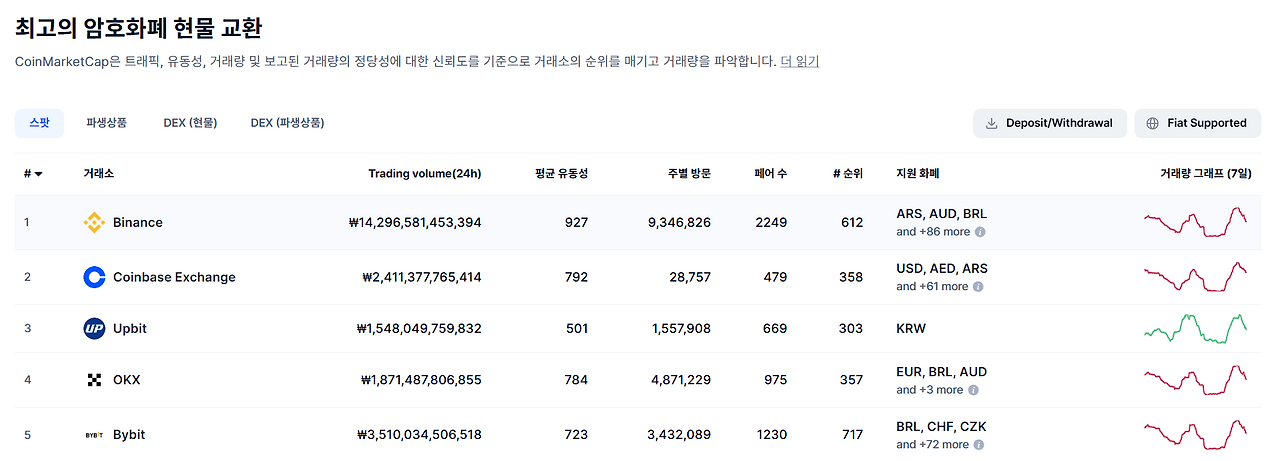
Task: Click the Upbit logo icon
Action: pyautogui.click(x=94, y=328)
